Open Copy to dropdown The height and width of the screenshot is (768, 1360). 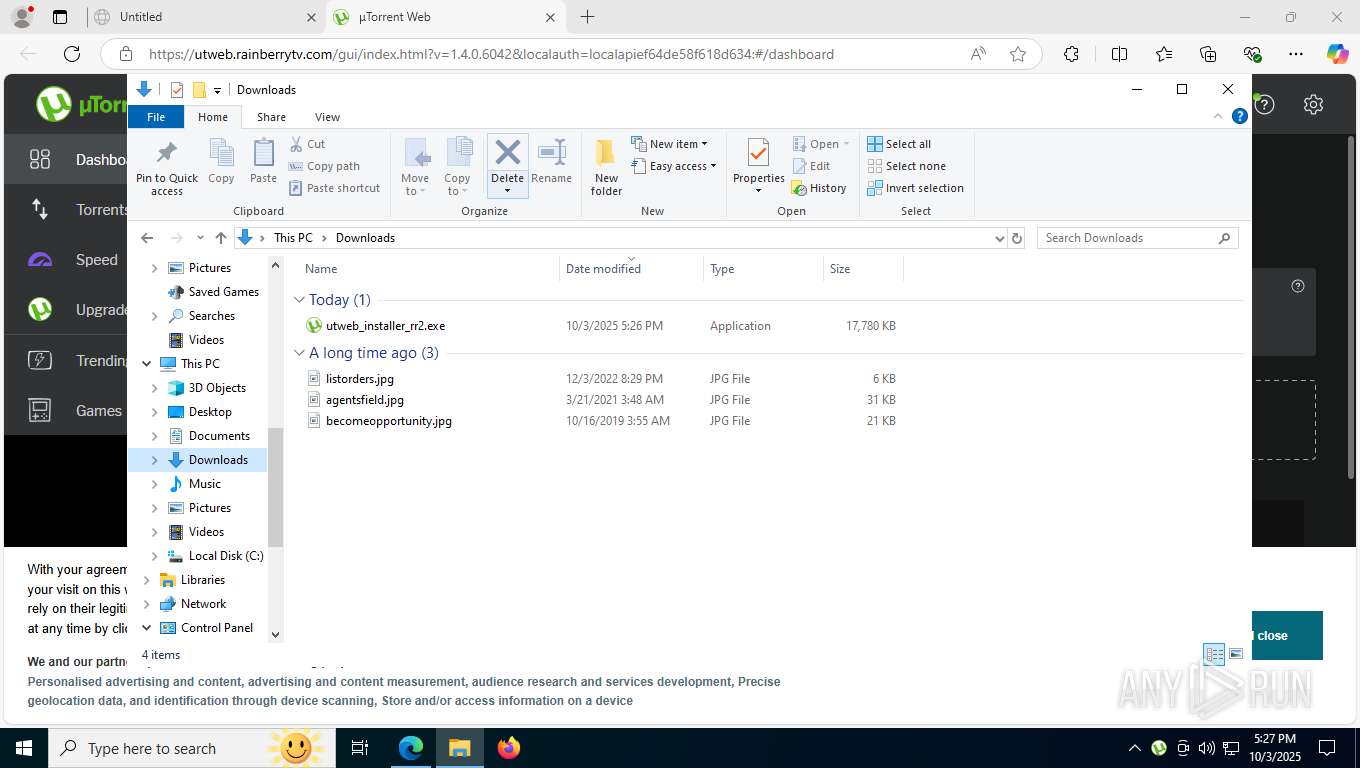(457, 185)
